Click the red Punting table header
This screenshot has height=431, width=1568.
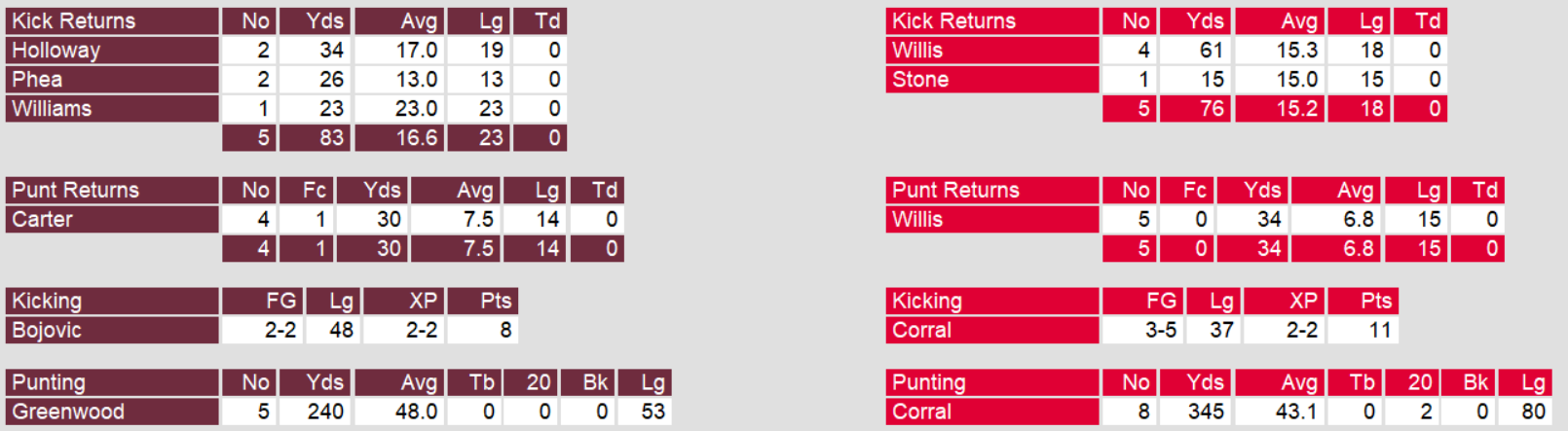click(x=929, y=383)
